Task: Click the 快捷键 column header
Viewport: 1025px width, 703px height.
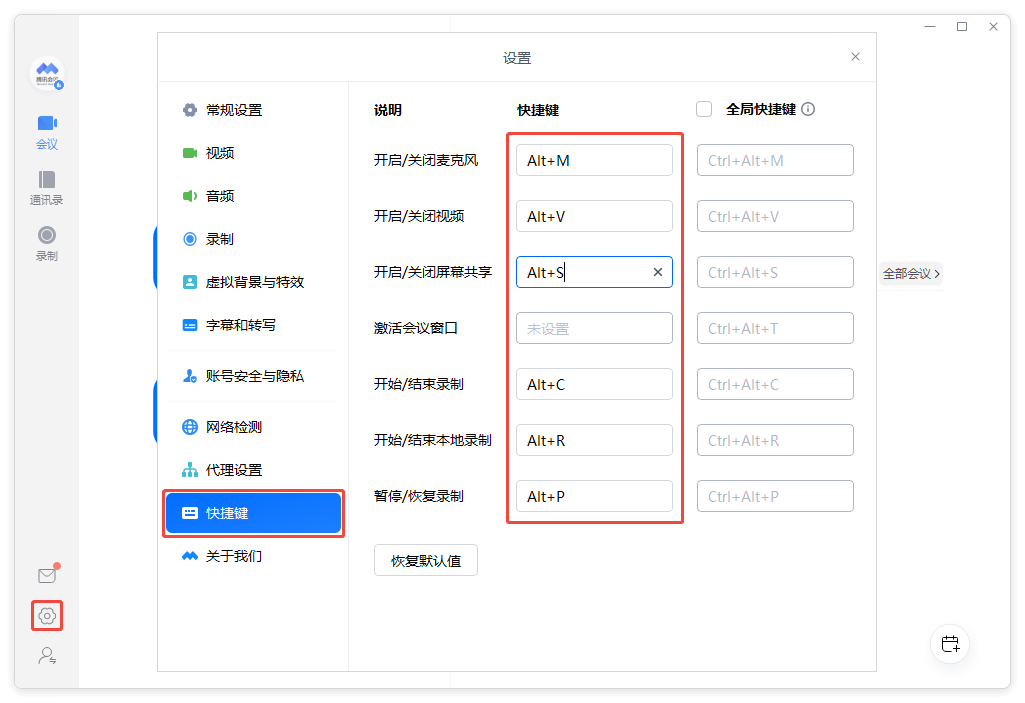Action: (538, 110)
